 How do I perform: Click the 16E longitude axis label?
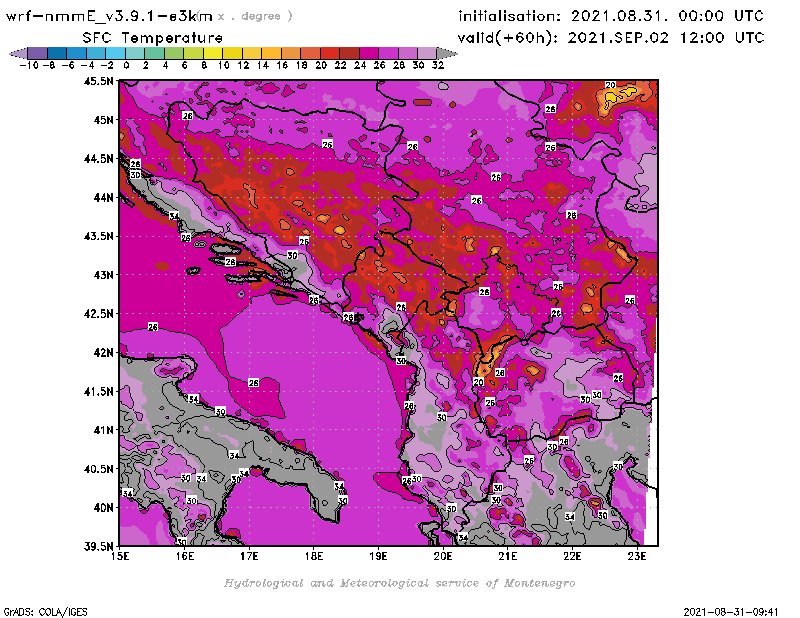coord(185,556)
